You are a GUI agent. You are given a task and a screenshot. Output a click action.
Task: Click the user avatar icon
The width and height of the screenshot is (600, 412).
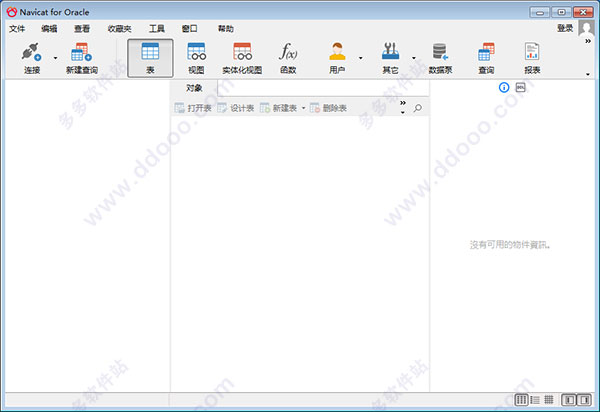[586, 28]
